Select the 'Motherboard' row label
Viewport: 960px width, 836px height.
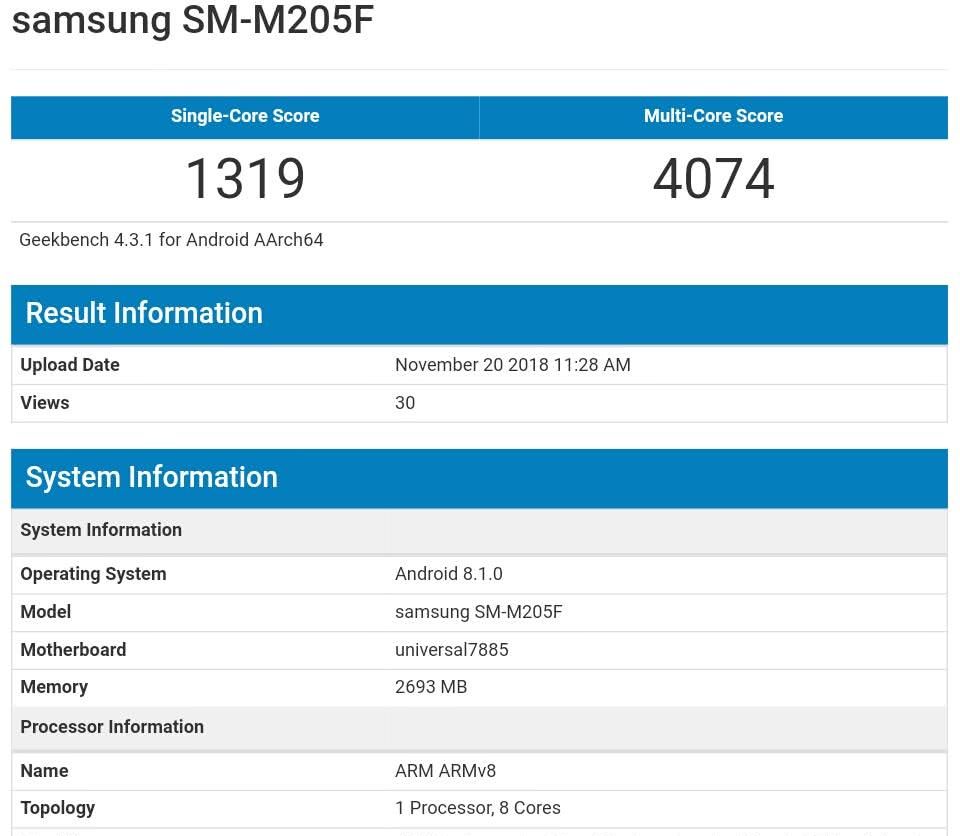point(73,650)
